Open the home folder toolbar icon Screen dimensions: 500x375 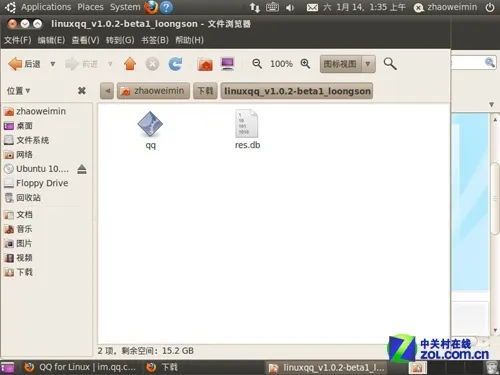[x=205, y=64]
